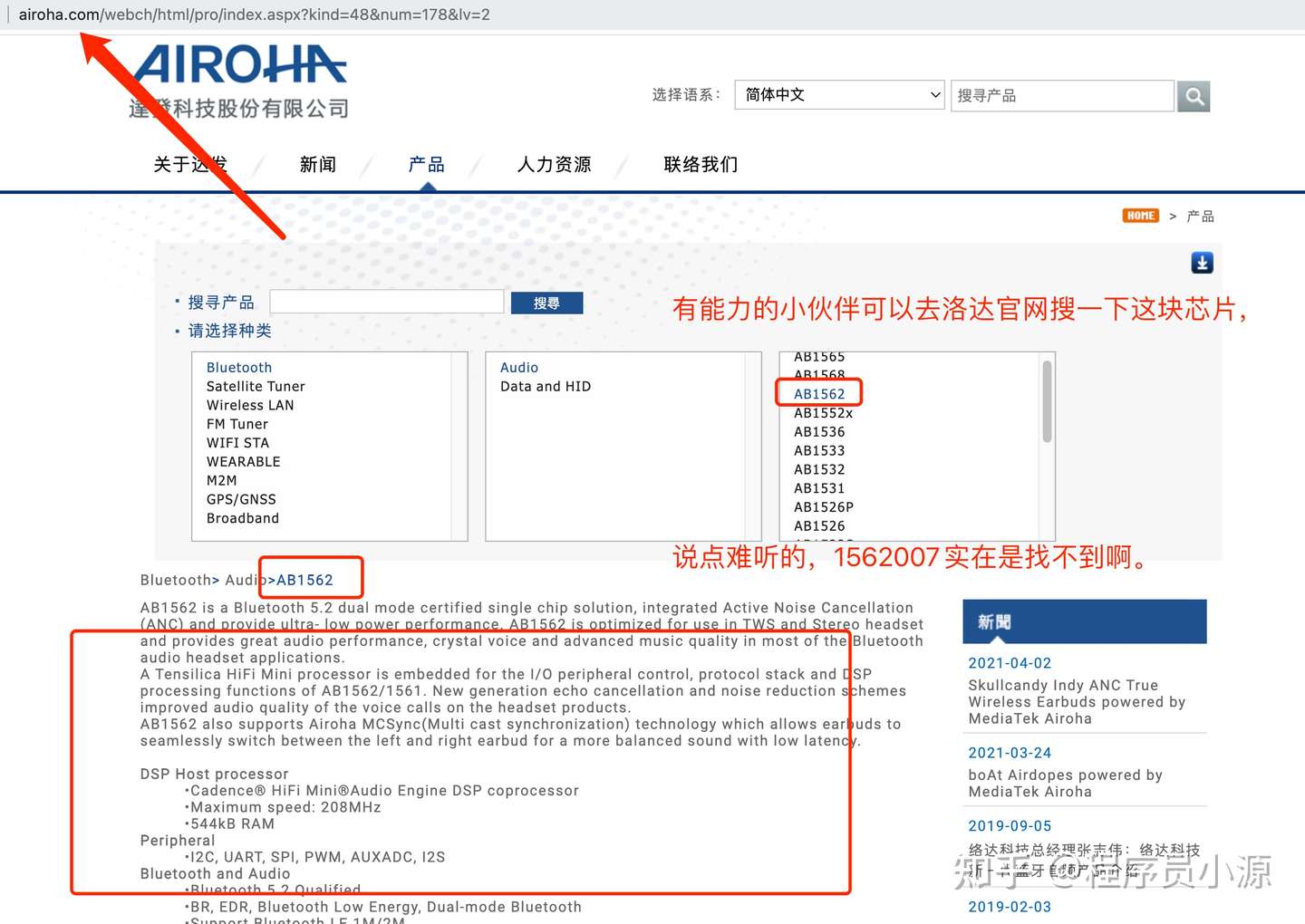1305x924 pixels.
Task: Open the 新闻 menu
Action: [318, 164]
